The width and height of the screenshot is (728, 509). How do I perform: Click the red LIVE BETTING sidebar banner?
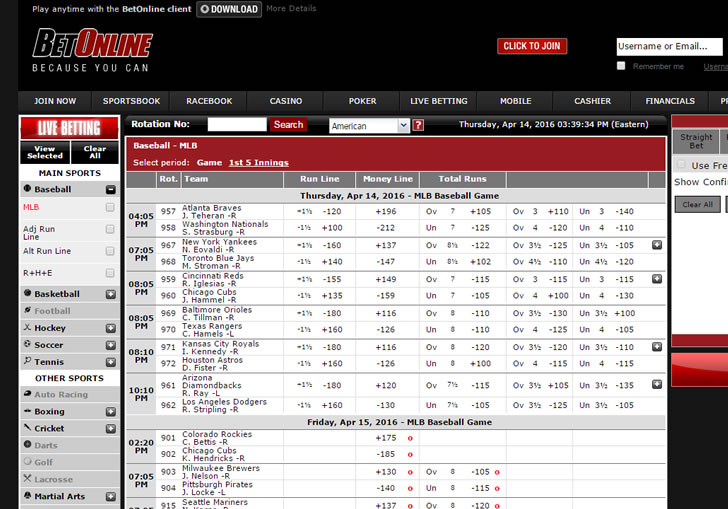(69, 128)
